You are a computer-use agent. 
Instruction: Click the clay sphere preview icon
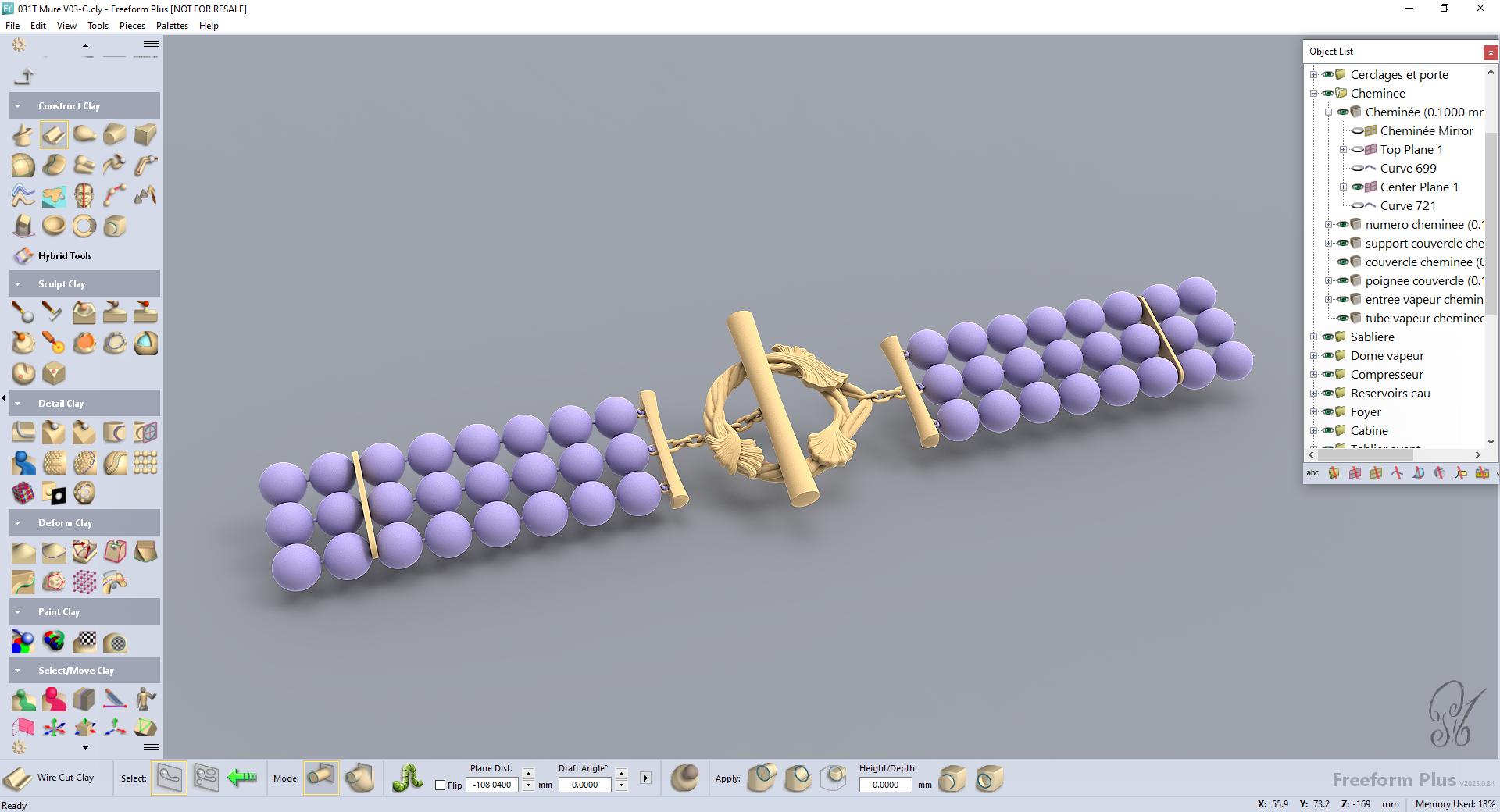click(x=685, y=778)
